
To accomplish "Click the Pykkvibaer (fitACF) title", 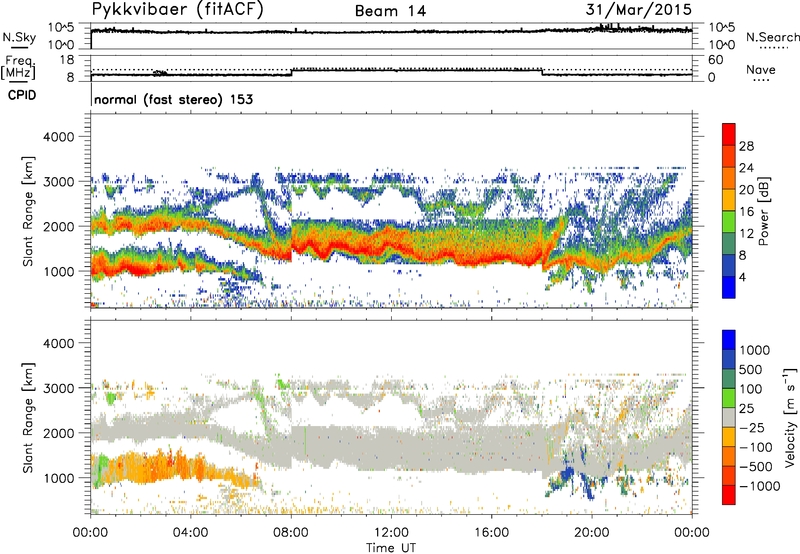I will click(x=178, y=10).
